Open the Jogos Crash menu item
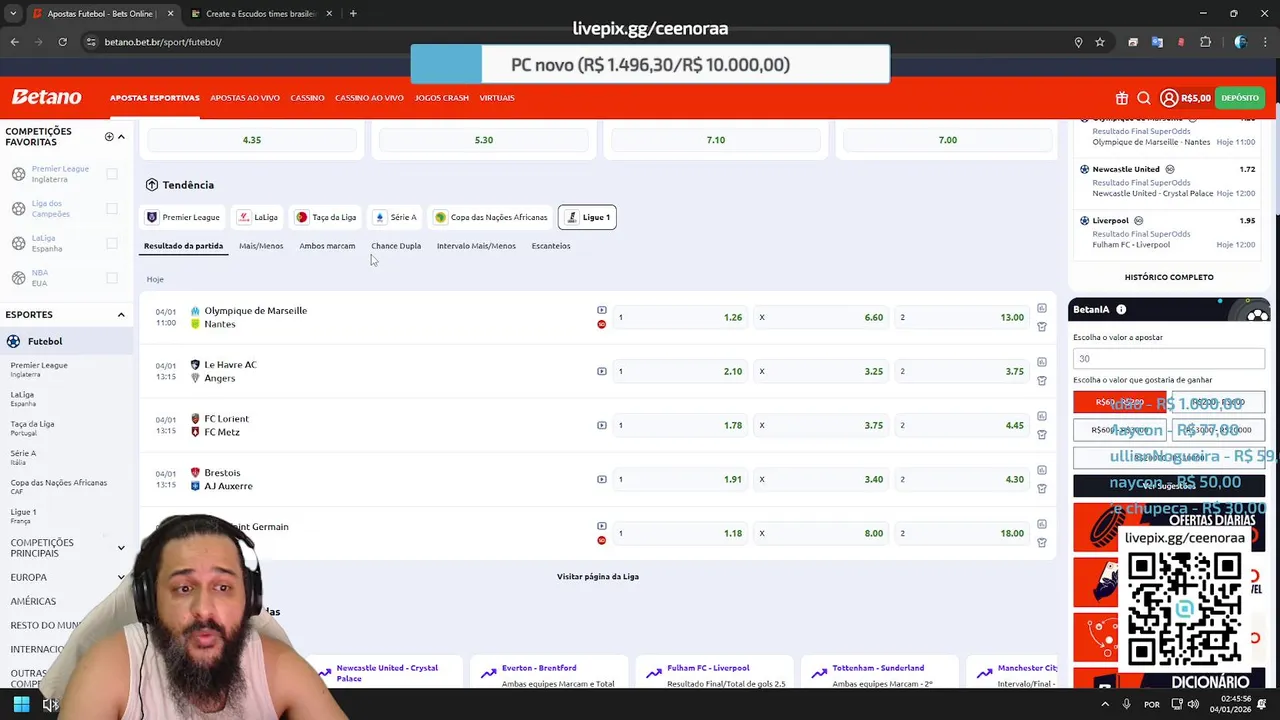The width and height of the screenshot is (1280, 720). pos(441,98)
